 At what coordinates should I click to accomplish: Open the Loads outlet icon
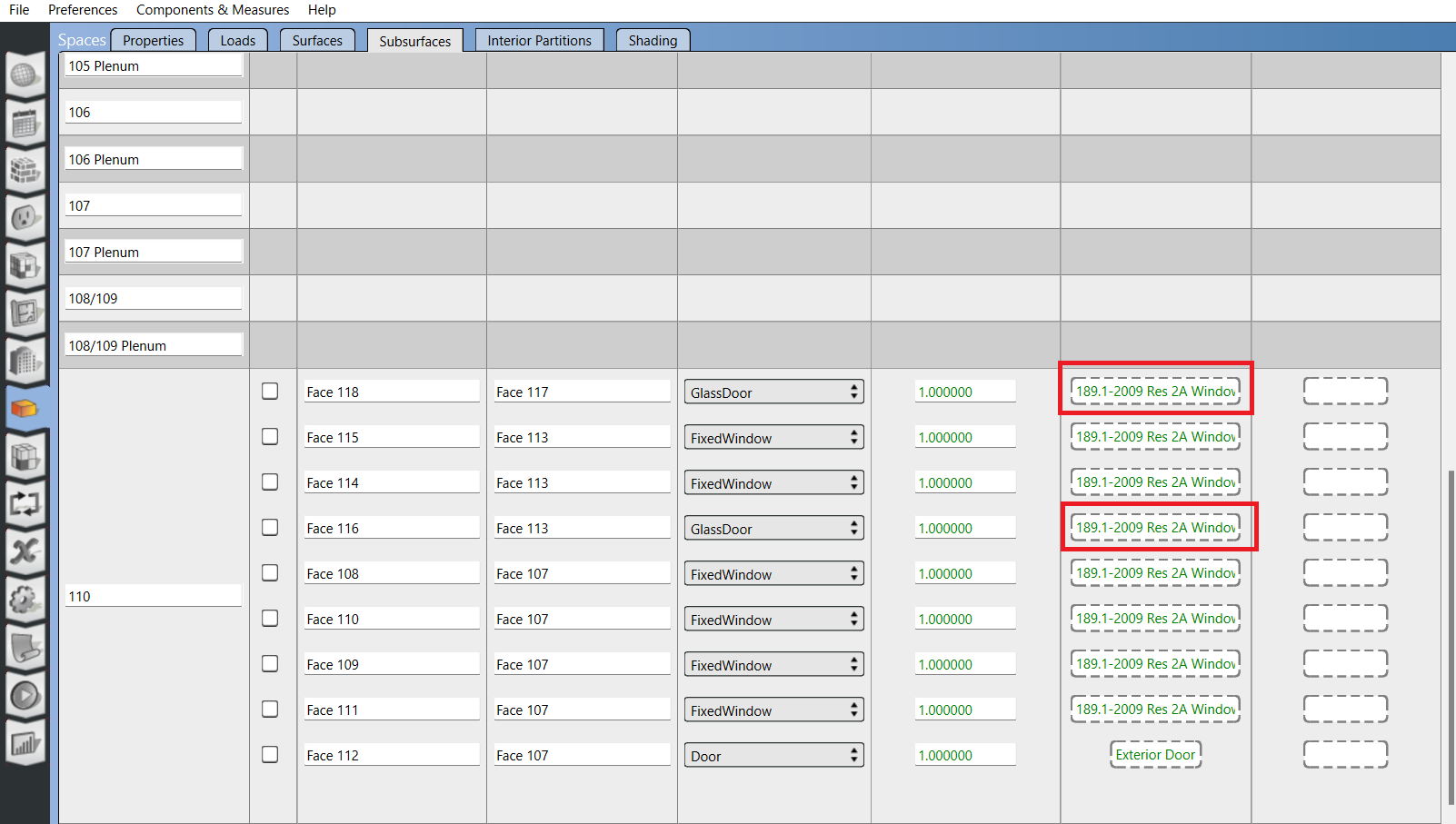(x=25, y=217)
